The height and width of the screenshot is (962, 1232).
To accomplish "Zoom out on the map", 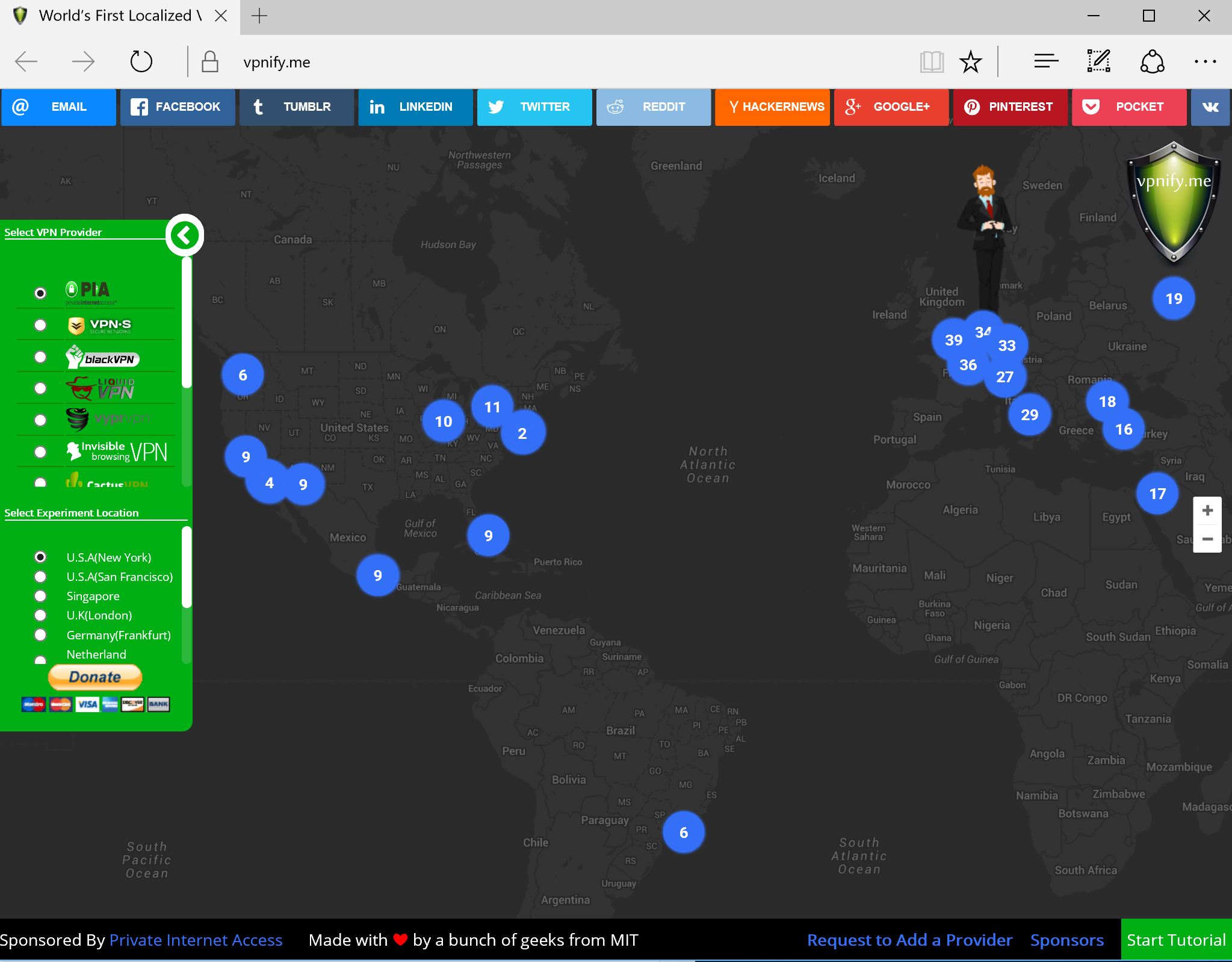I will coord(1207,539).
